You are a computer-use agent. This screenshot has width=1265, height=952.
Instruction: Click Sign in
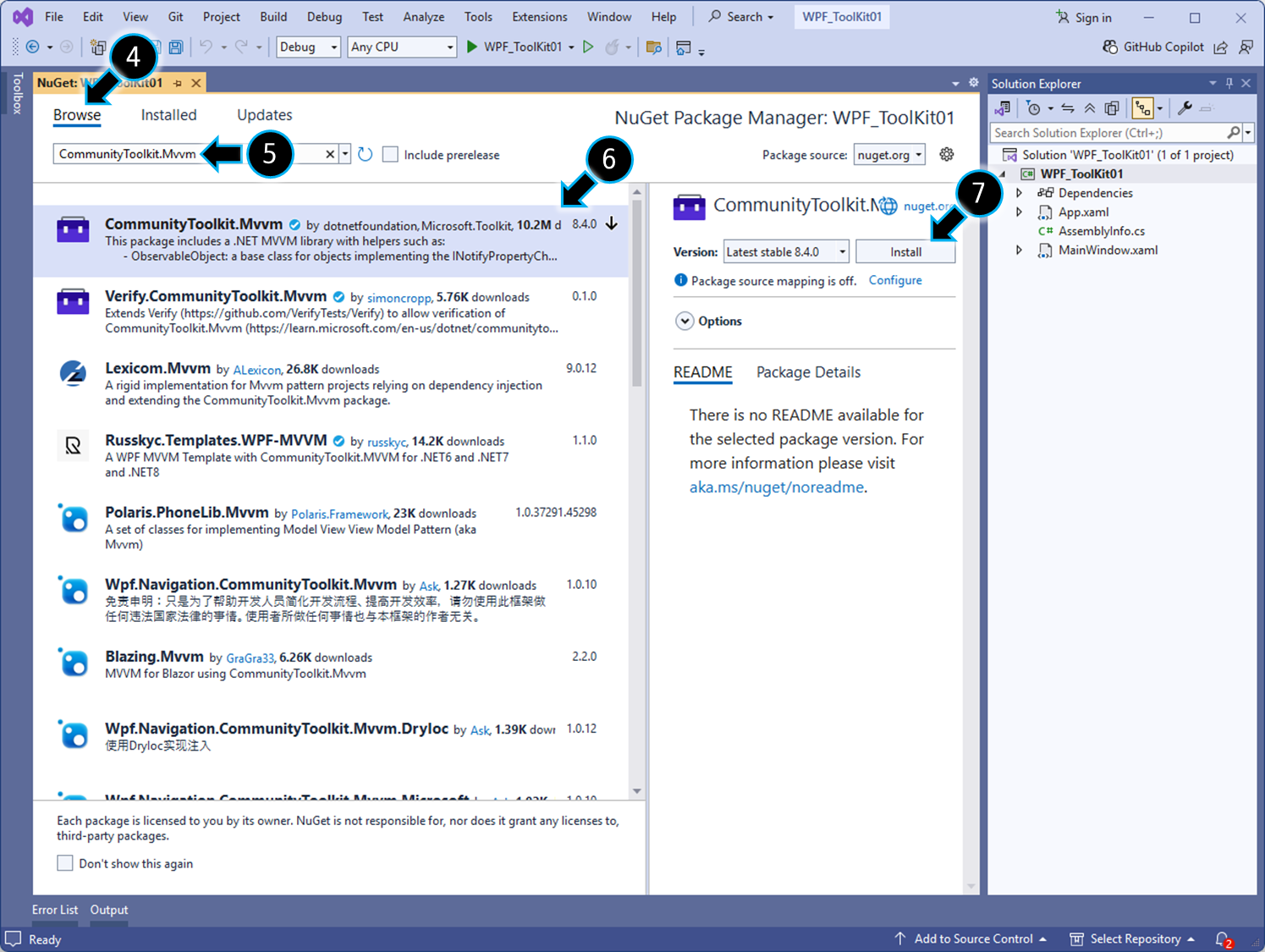pyautogui.click(x=1084, y=17)
